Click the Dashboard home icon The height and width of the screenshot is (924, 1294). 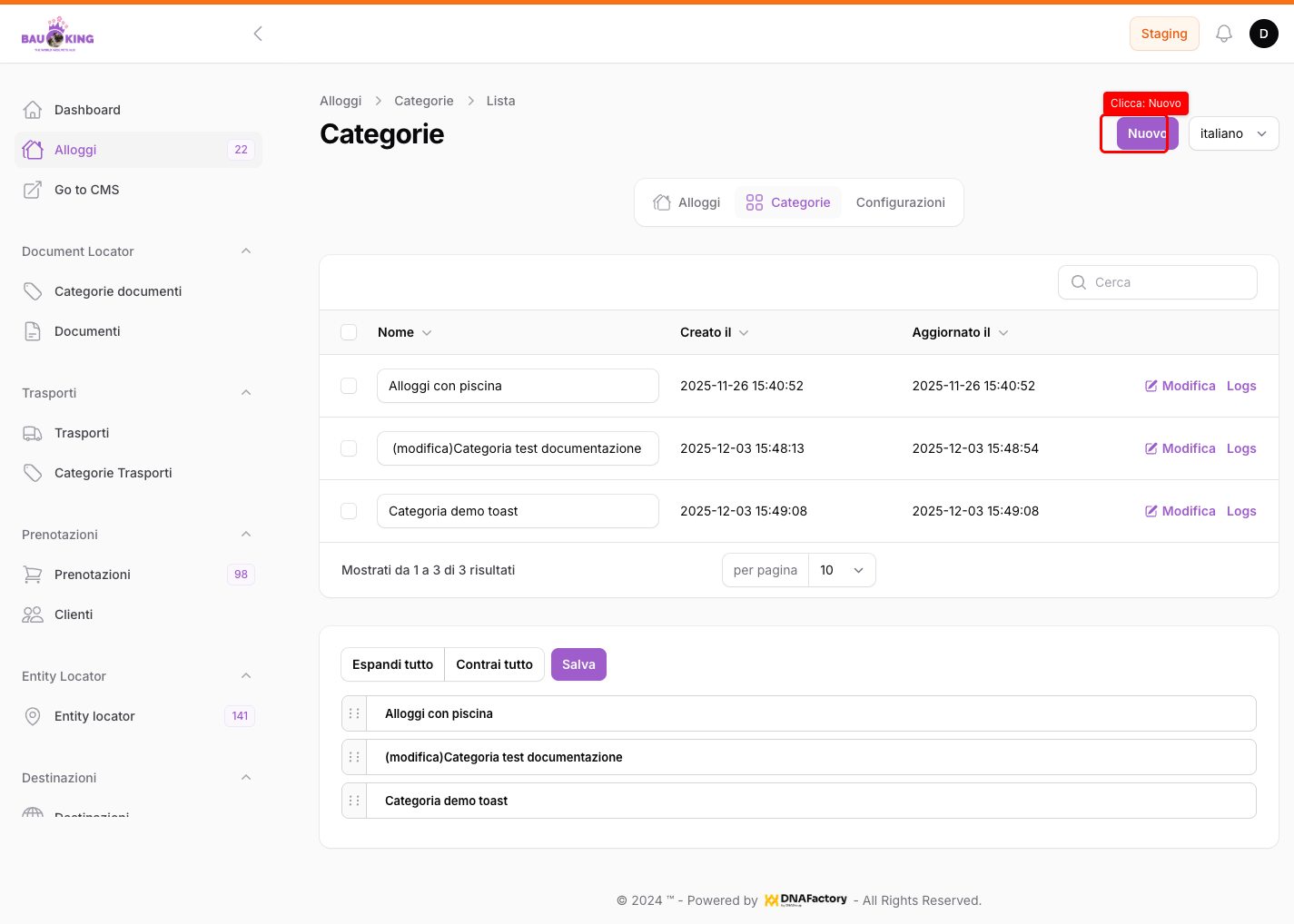[33, 110]
